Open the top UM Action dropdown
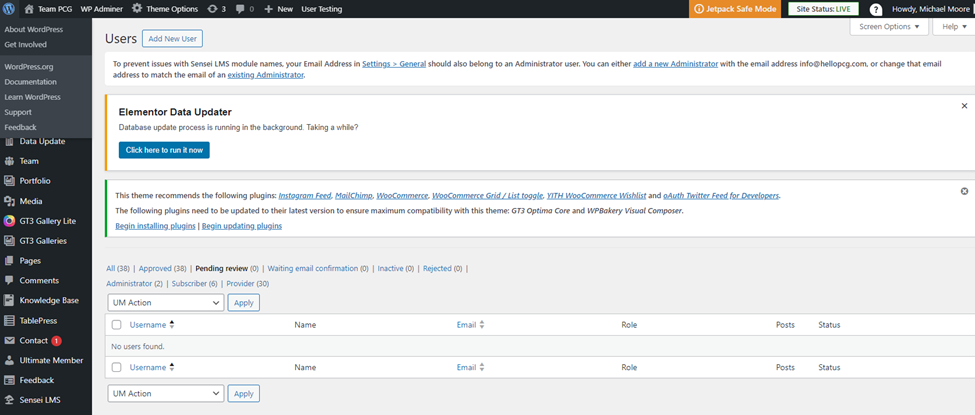 tap(165, 302)
